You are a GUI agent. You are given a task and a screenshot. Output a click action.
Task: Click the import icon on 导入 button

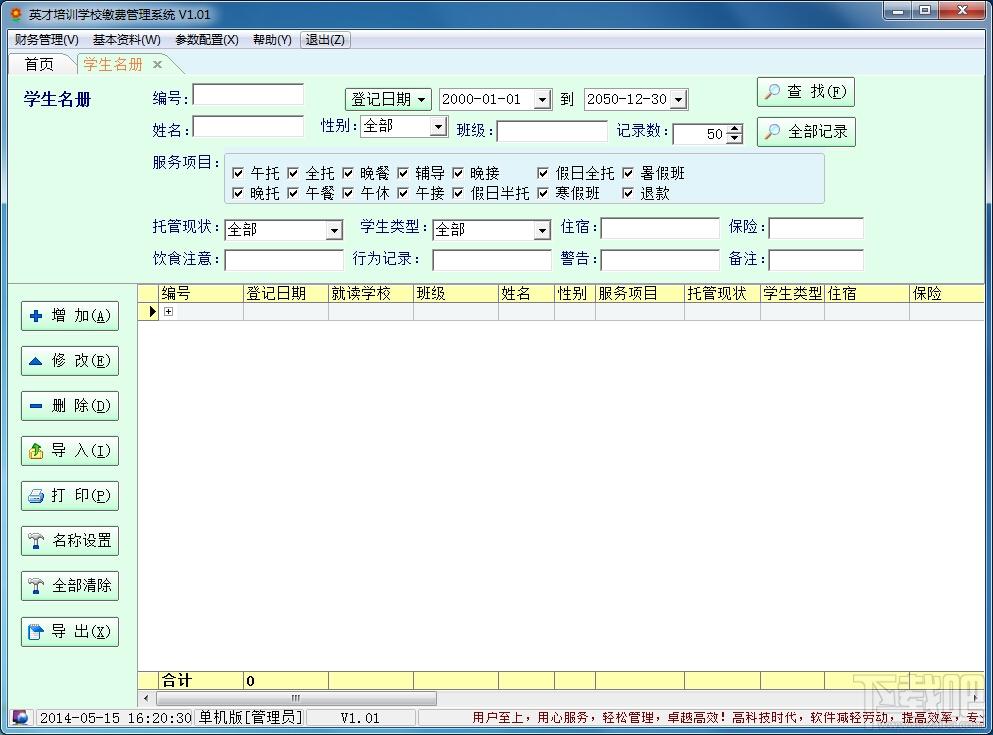pos(37,451)
